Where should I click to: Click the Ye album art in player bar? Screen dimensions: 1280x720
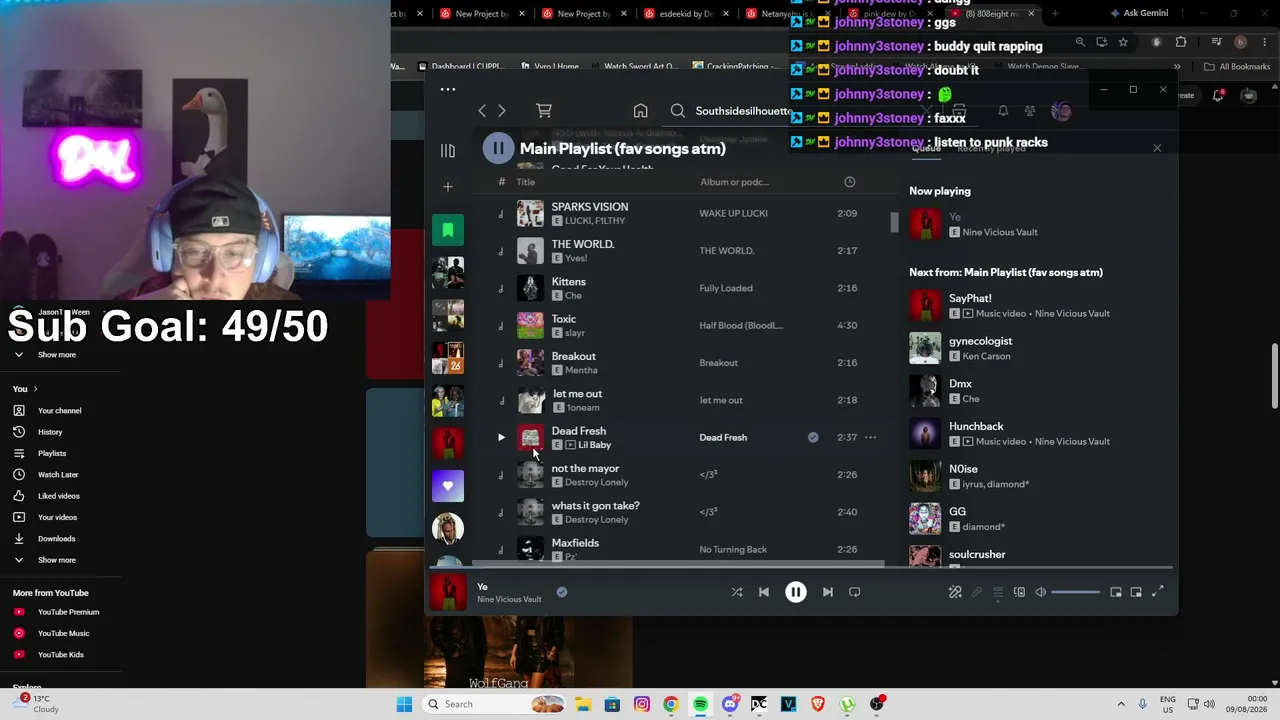click(x=448, y=592)
